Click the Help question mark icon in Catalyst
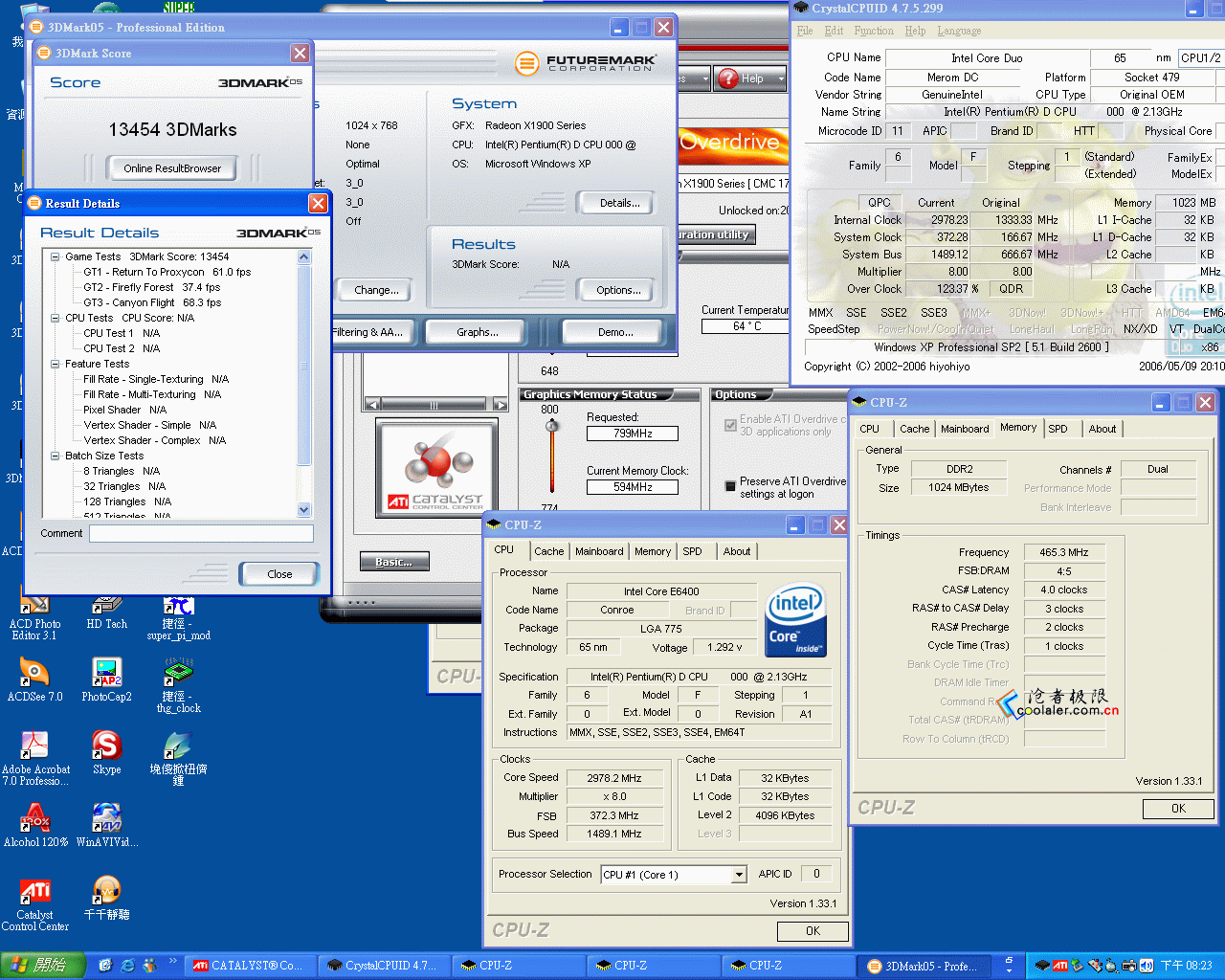1225x980 pixels. (x=728, y=78)
